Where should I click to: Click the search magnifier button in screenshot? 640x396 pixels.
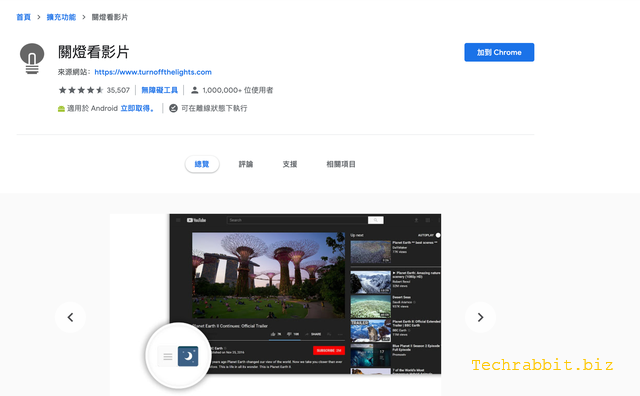[x=376, y=220]
